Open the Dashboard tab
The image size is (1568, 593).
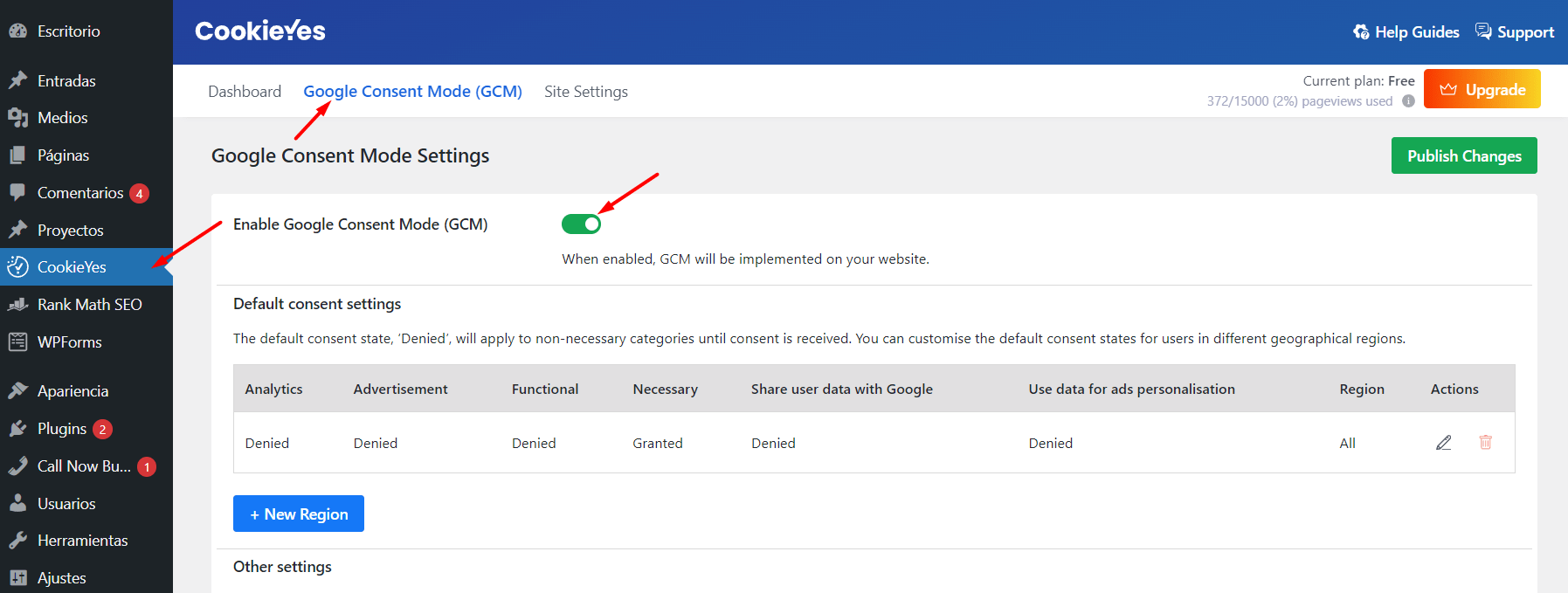245,91
